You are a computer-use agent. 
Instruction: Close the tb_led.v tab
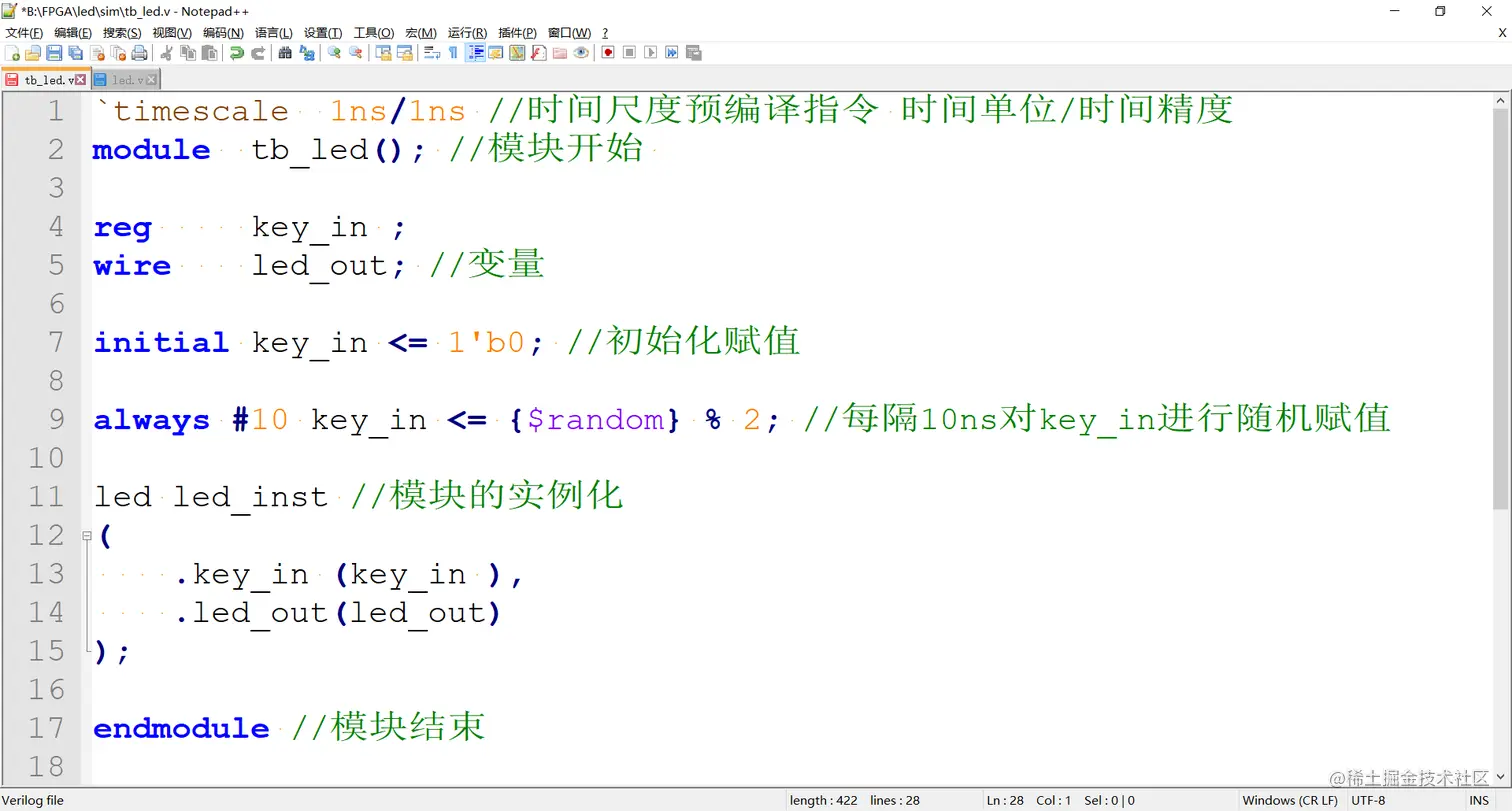[x=80, y=79]
